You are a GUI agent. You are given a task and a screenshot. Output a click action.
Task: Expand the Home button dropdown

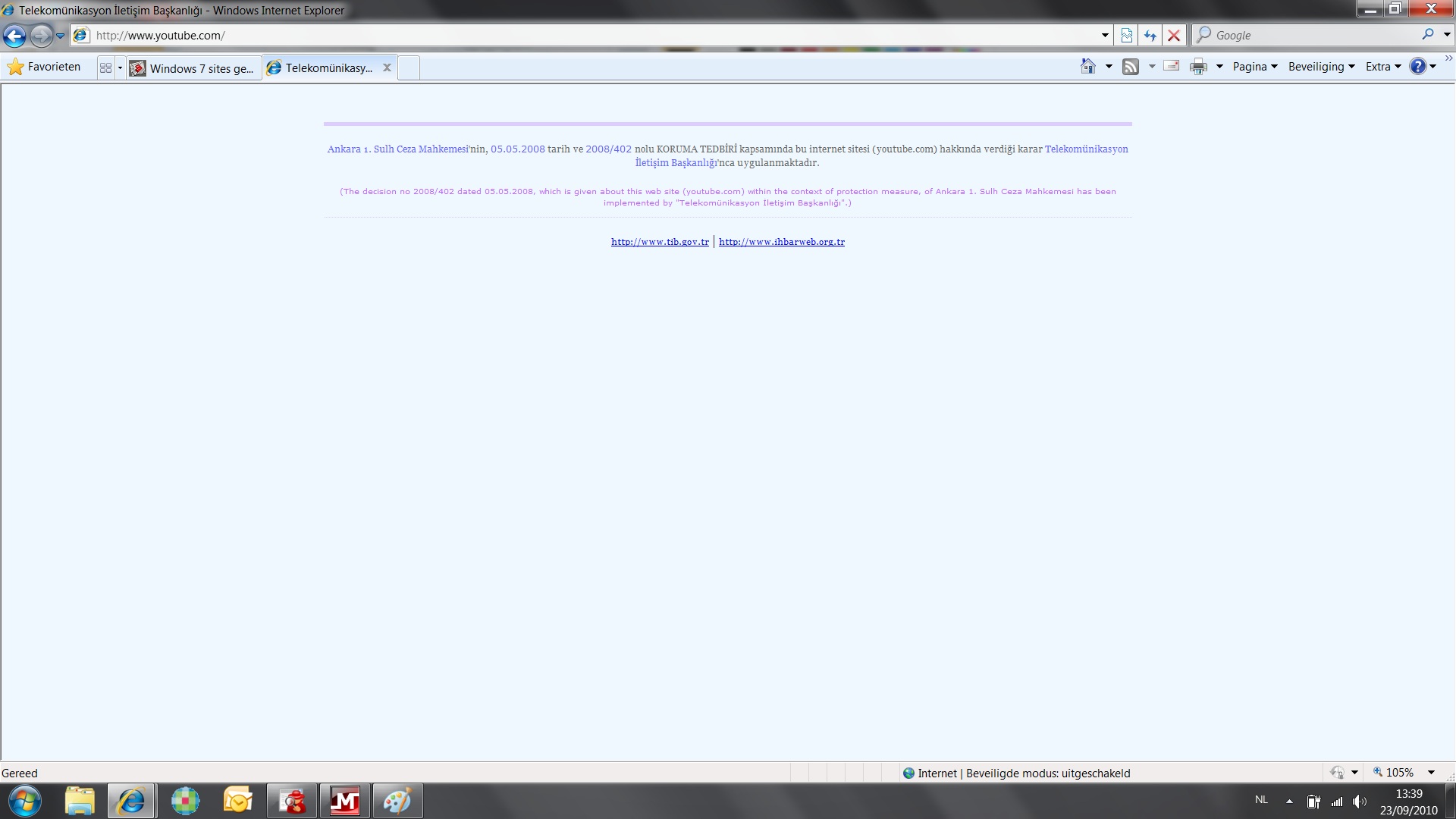click(x=1109, y=67)
